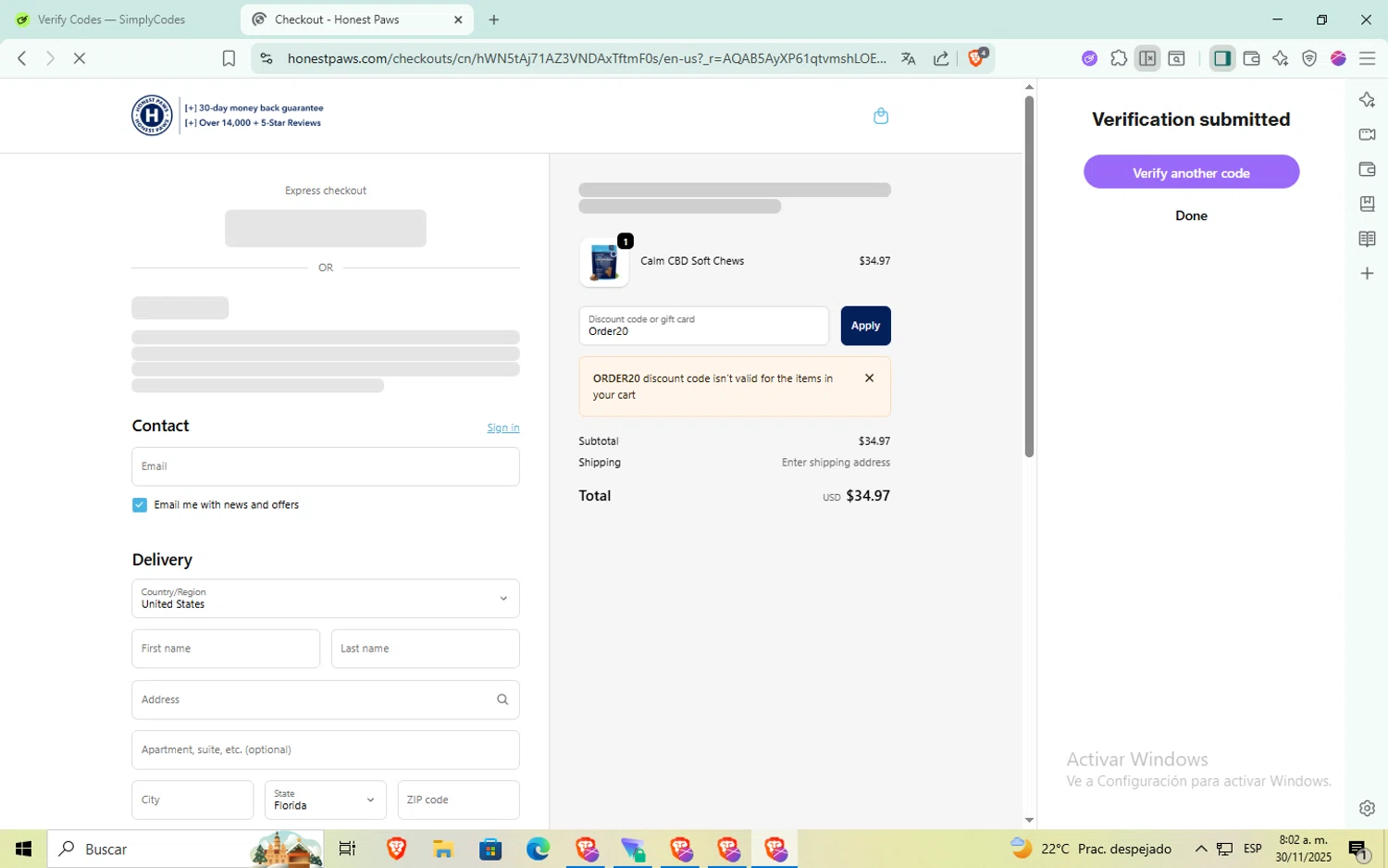Click the Apply discount button
1388x868 pixels.
[865, 326]
